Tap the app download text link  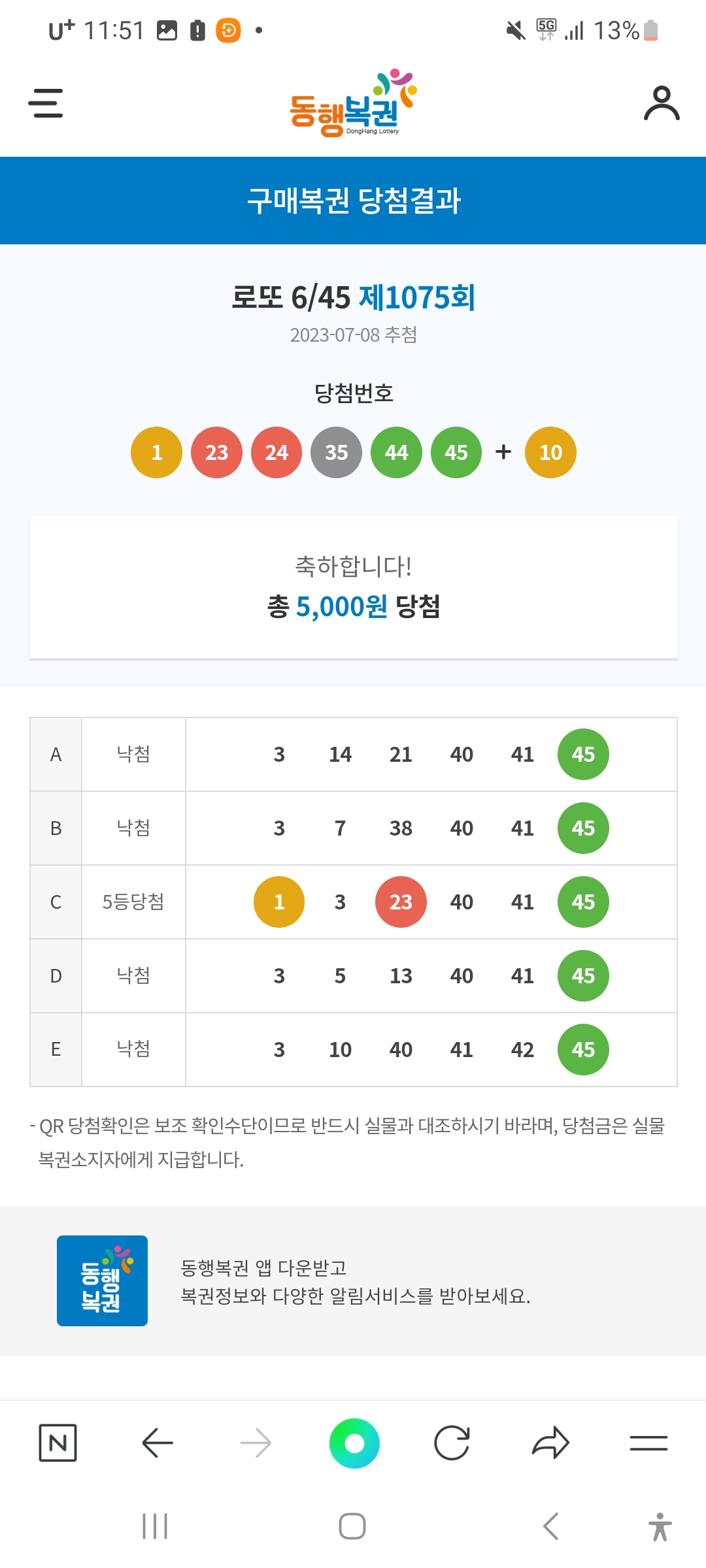(x=355, y=1282)
